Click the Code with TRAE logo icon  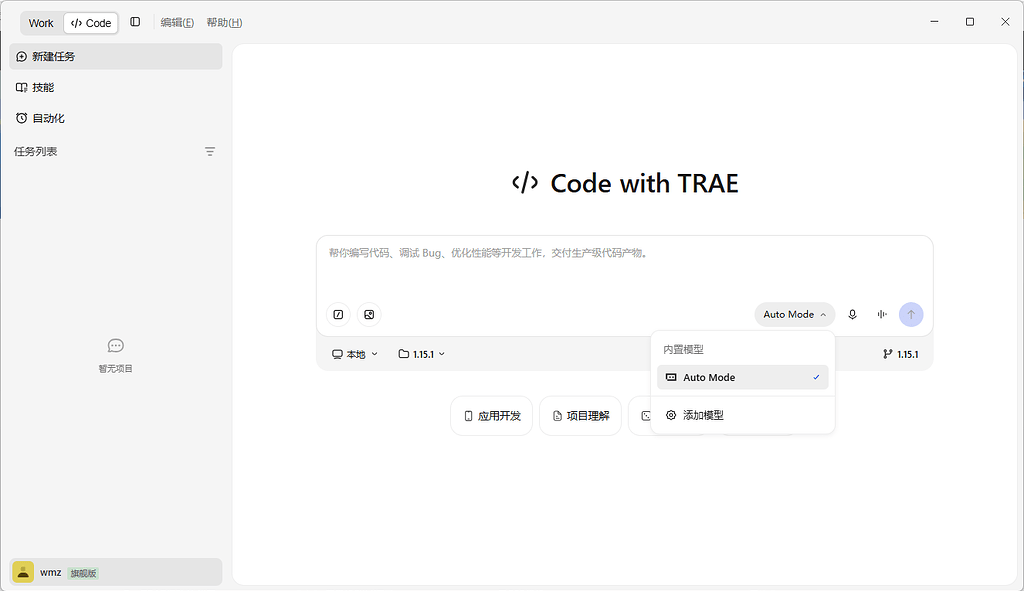click(x=525, y=183)
